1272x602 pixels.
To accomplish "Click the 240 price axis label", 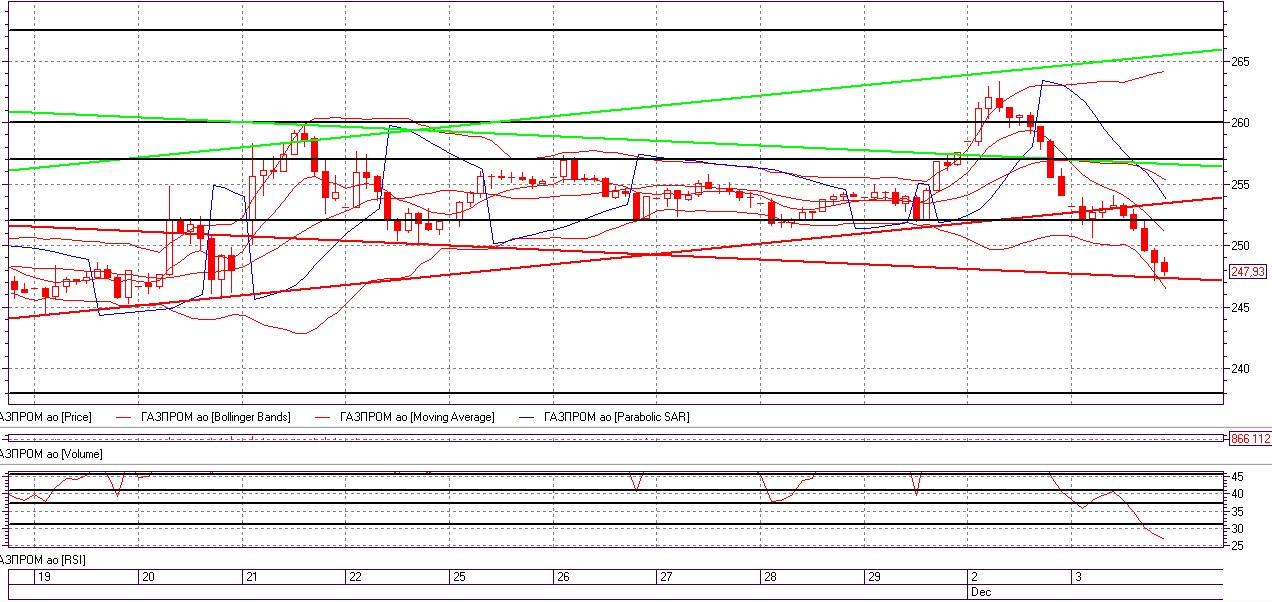I will point(1240,368).
